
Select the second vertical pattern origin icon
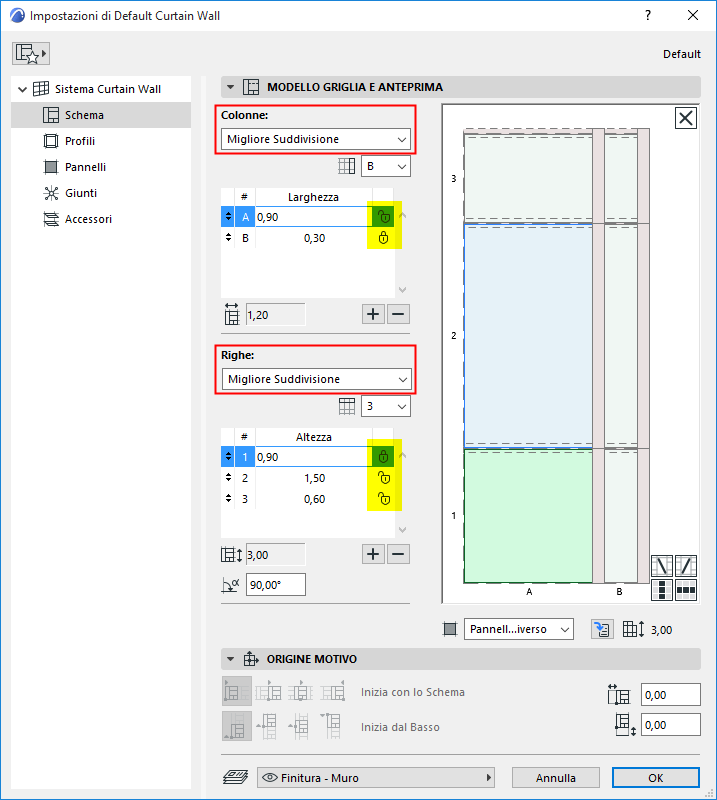(x=268, y=726)
